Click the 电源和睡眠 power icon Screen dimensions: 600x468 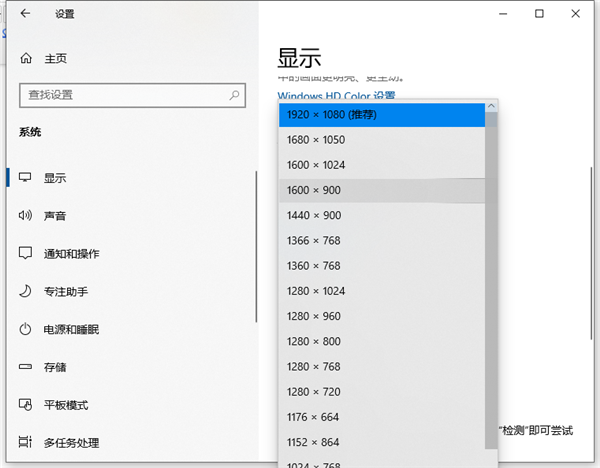coord(25,330)
